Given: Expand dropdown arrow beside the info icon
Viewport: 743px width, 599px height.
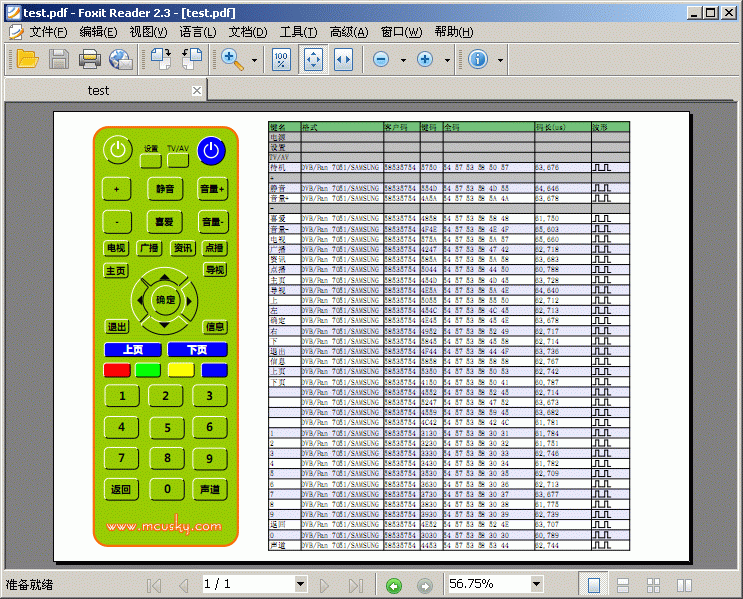Looking at the screenshot, I should click(x=500, y=60).
